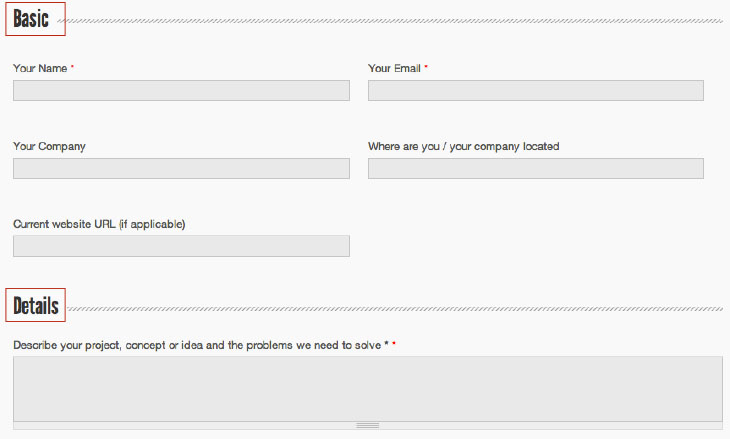Focus the Current website URL field
Image resolution: width=730 pixels, height=439 pixels.
[x=181, y=246]
